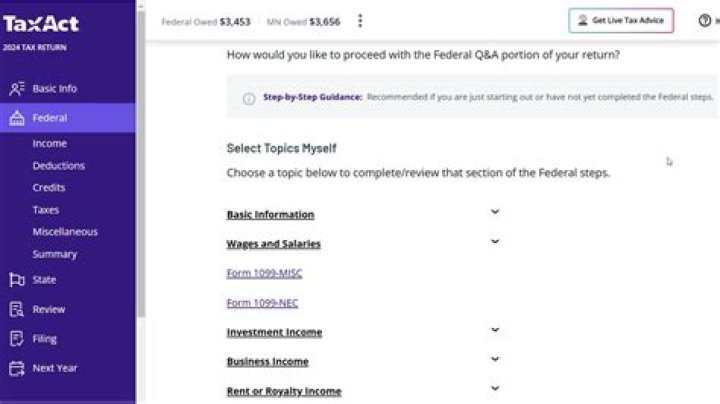
Task: Expand the Investment Income chevron
Action: 495,330
